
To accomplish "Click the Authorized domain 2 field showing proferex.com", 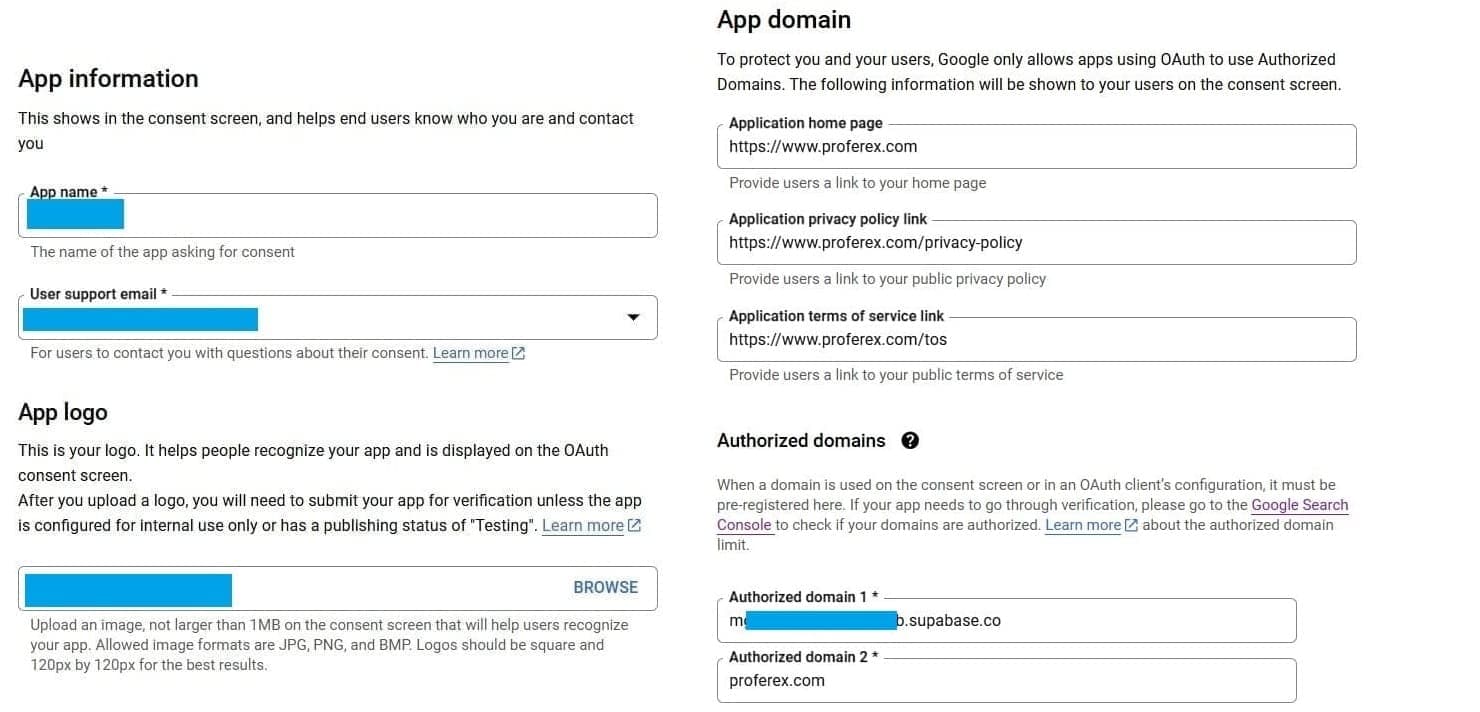I will pyautogui.click(x=1006, y=680).
